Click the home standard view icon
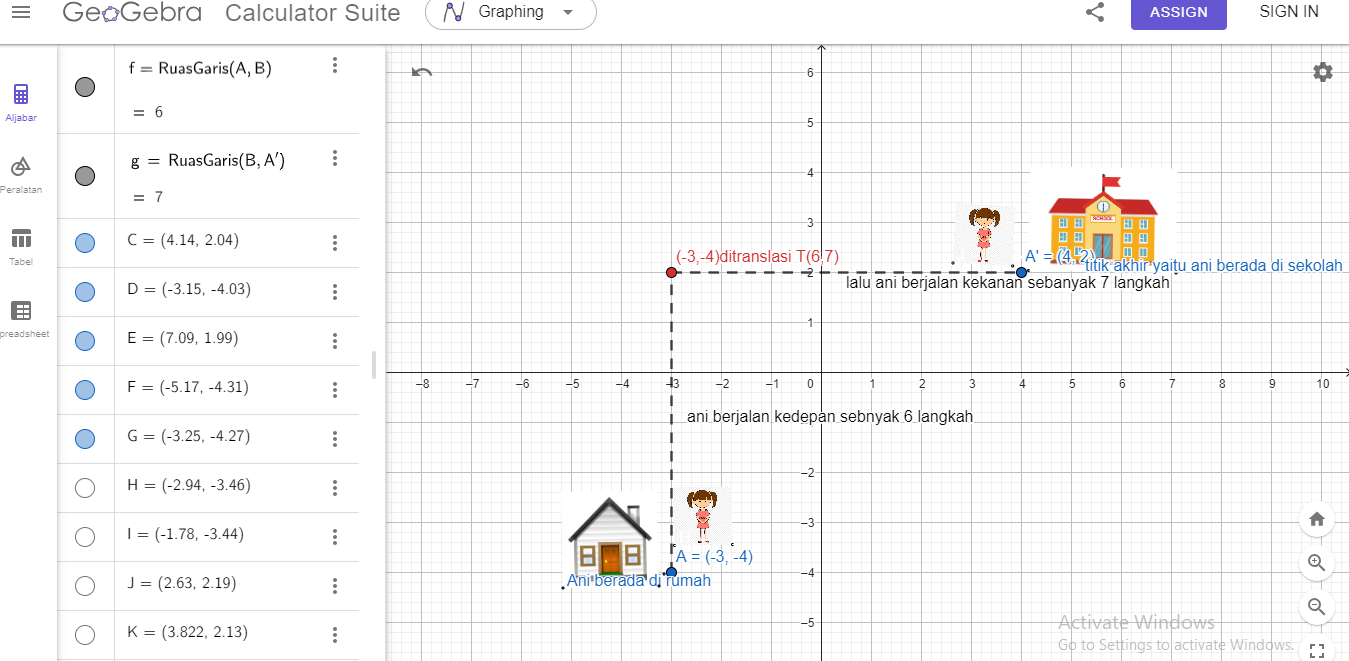Image resolution: width=1349 pixels, height=661 pixels. 1316,519
